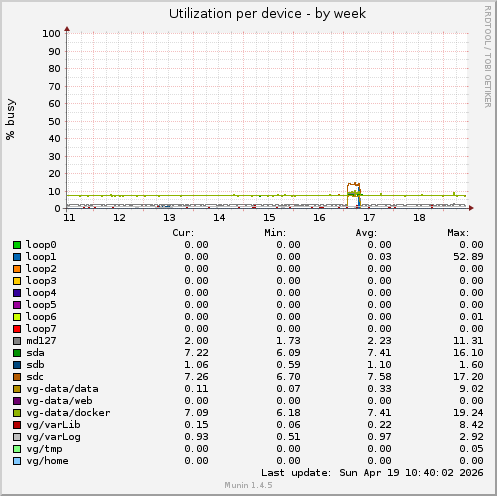Click the 'Cur:' column header

(183, 233)
